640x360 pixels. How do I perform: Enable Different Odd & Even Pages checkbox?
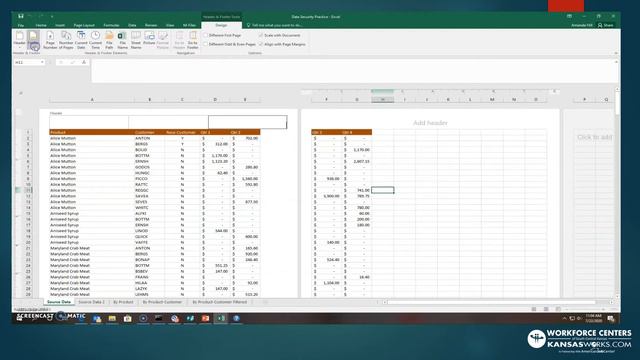point(206,44)
